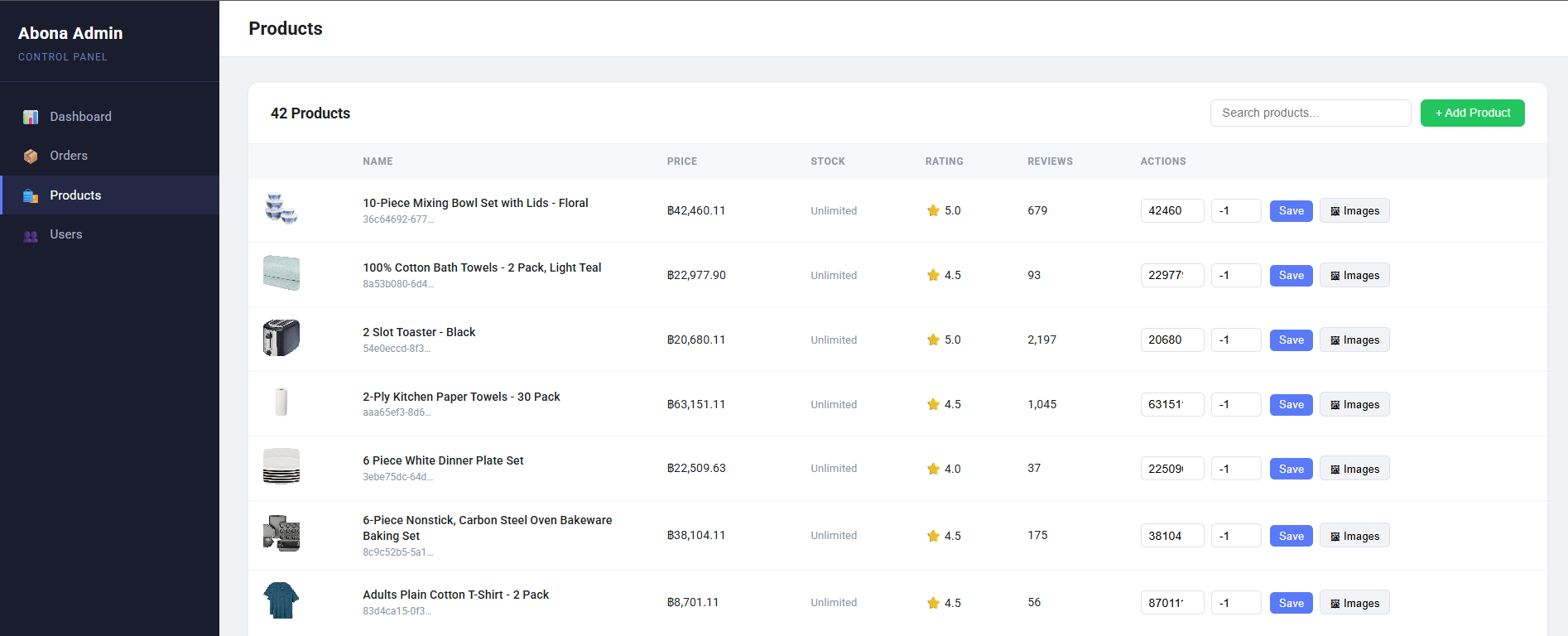Click the Mixing Bowl Set product image
The width and height of the screenshot is (1568, 636).
point(281,209)
